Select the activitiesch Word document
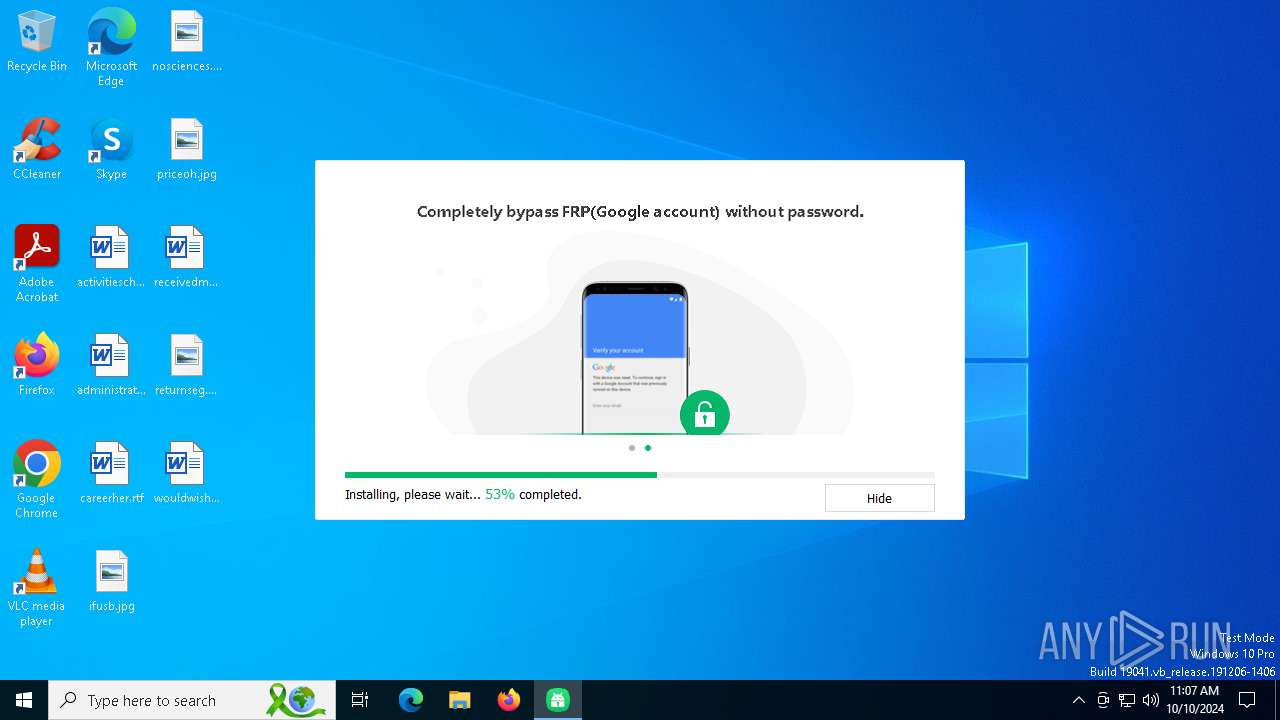This screenshot has width=1280, height=720. (x=111, y=257)
